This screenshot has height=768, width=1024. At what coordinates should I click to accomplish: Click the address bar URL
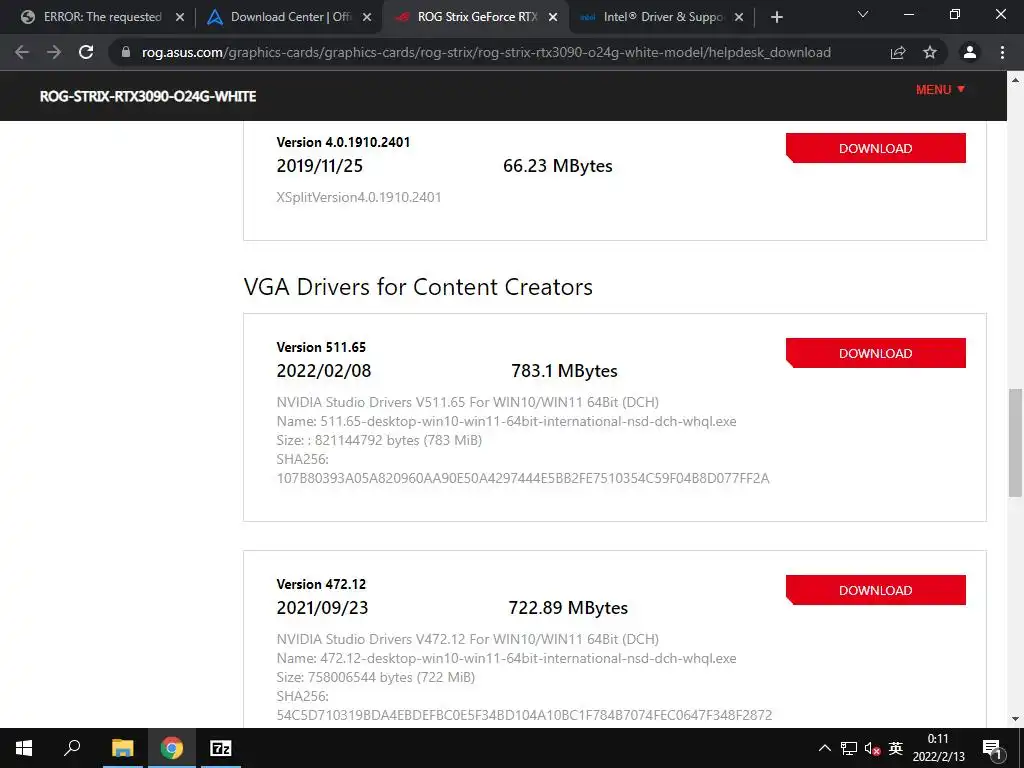486,52
